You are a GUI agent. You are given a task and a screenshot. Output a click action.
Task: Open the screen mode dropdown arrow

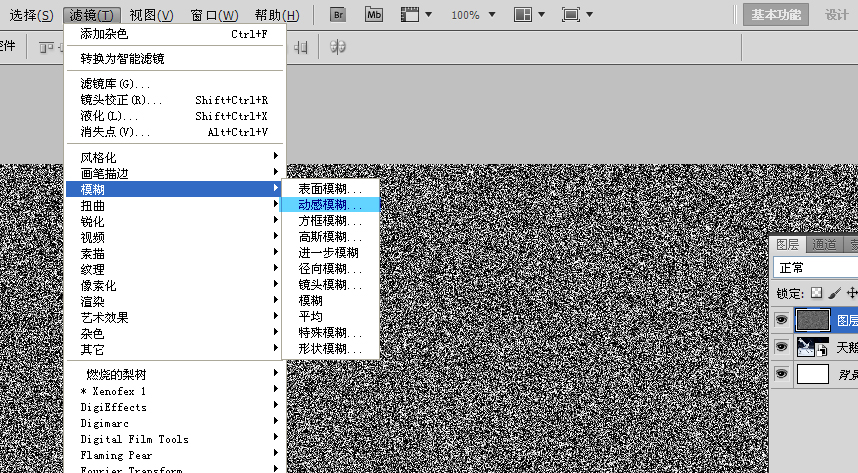[589, 15]
